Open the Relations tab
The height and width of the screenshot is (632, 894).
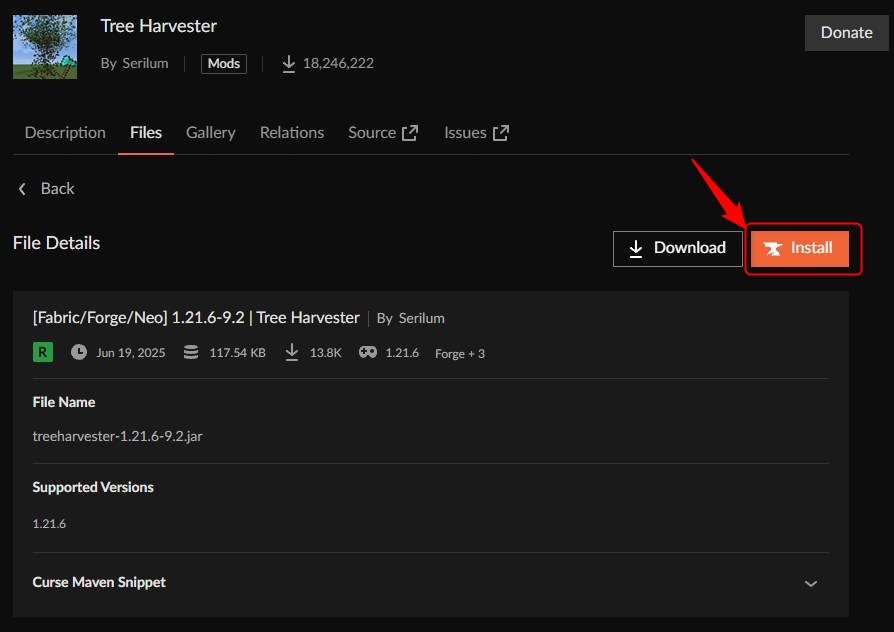click(x=292, y=132)
